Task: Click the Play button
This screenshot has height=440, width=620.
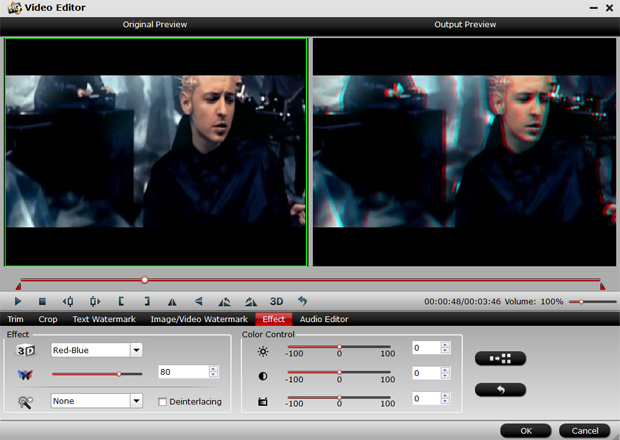Action: (18, 301)
